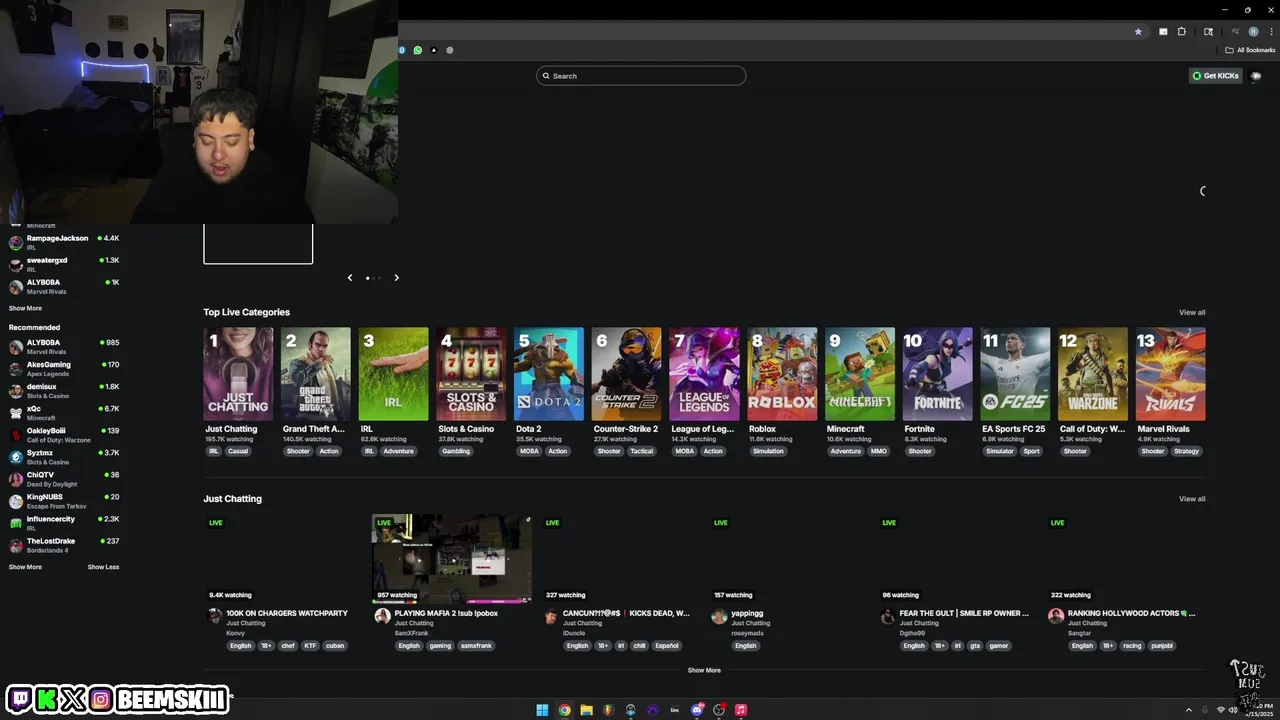Open AkesGaming channel in Recommended
Screen dimensions: 1280x720
click(x=64, y=369)
